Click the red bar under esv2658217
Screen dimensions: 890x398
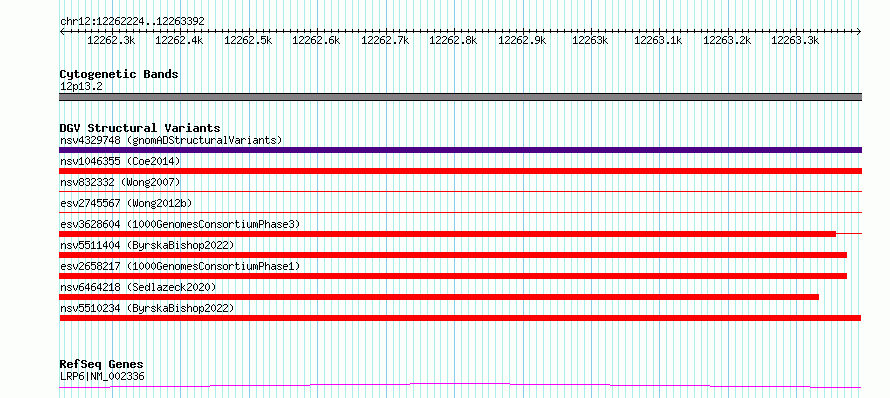click(x=453, y=276)
